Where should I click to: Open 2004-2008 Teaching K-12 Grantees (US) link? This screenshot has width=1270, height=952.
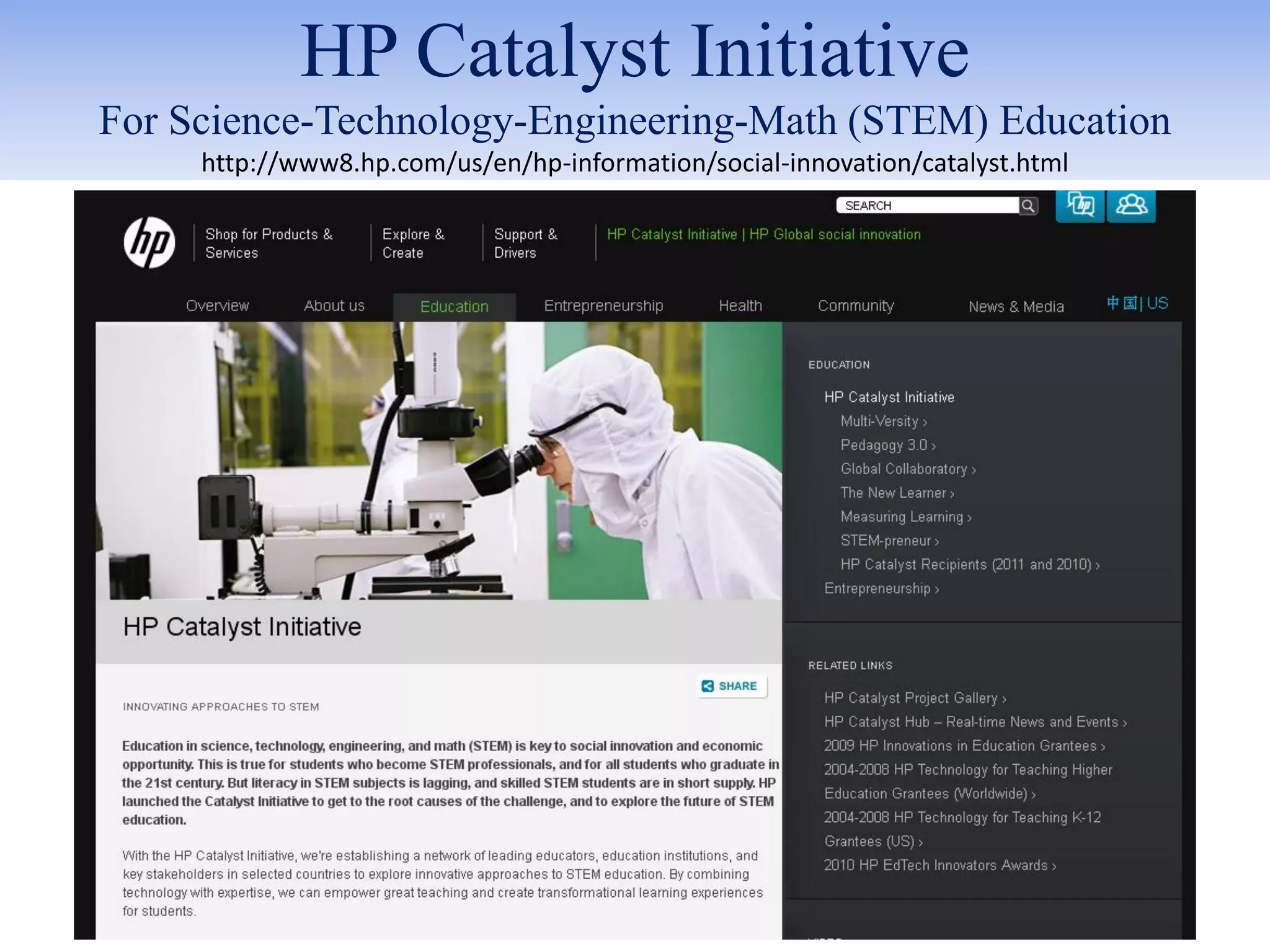962,829
